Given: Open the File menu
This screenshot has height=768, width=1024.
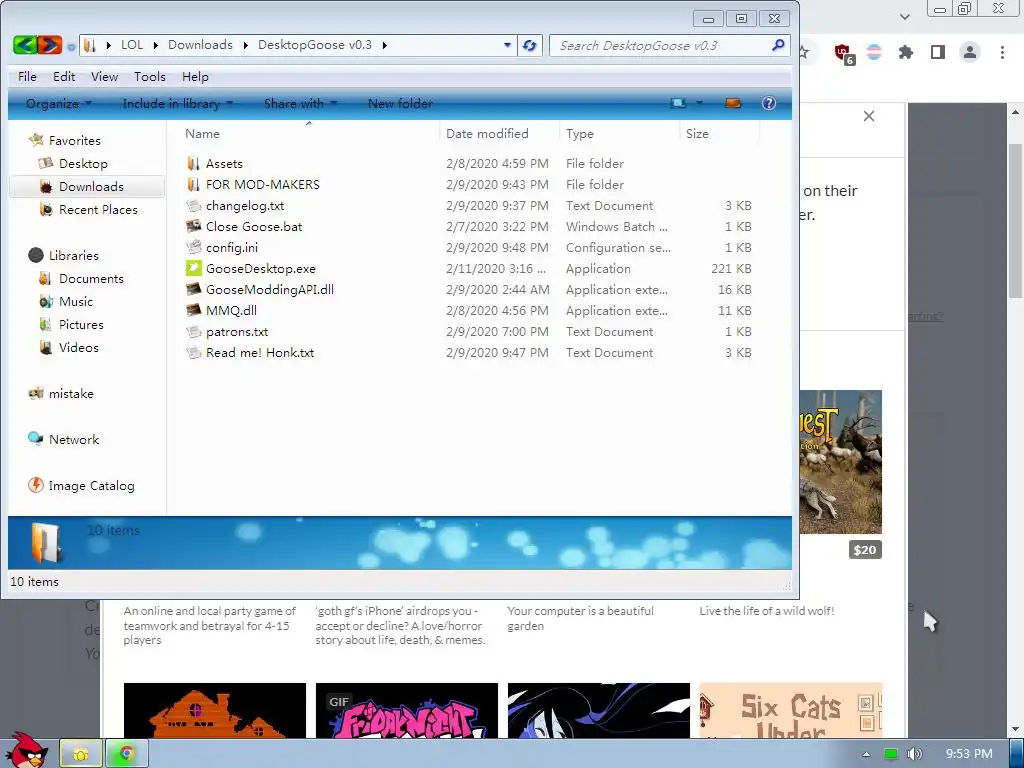Looking at the screenshot, I should tap(27, 77).
